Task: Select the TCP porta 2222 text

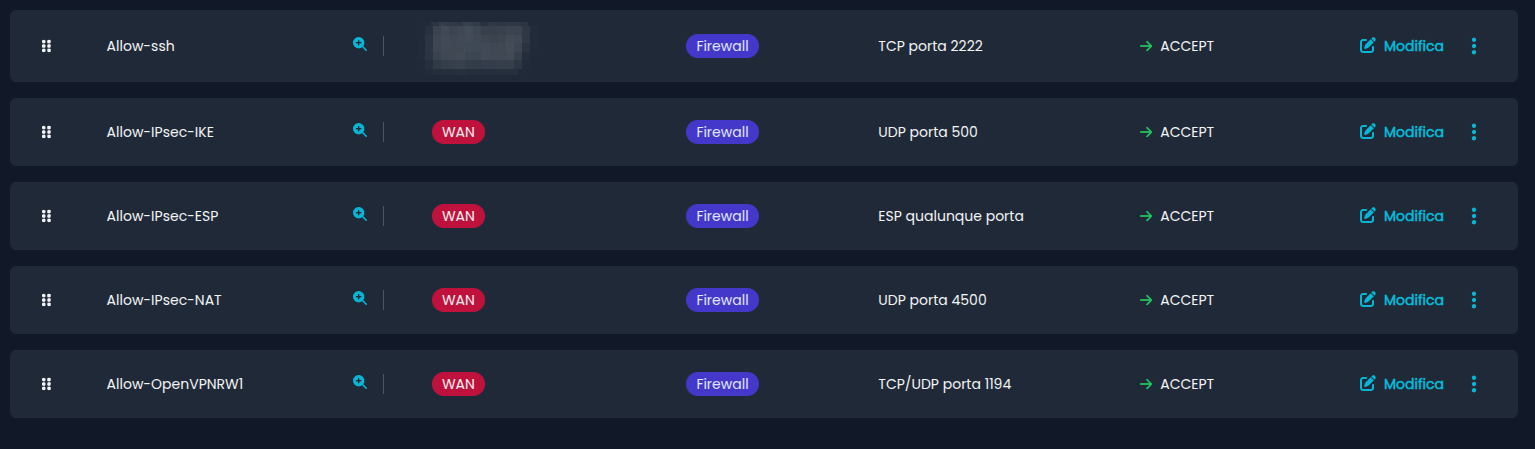Action: [930, 46]
